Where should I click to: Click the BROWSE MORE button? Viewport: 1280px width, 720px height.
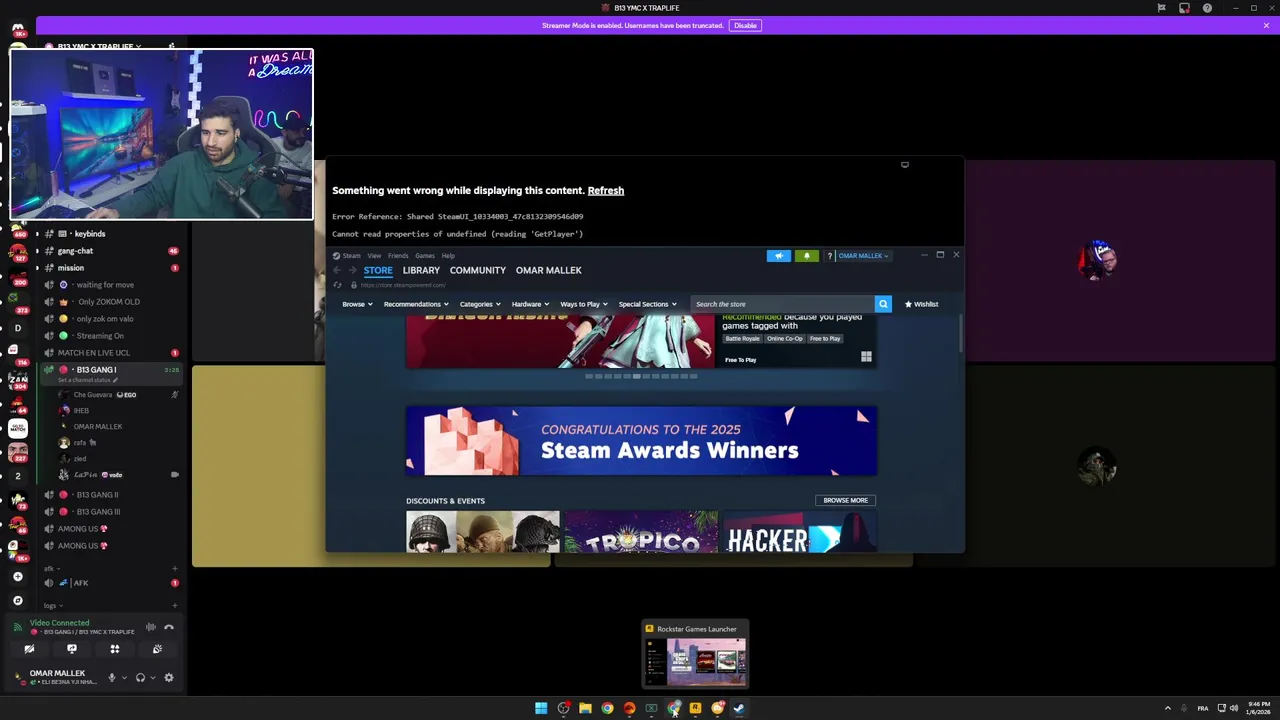pyautogui.click(x=845, y=500)
